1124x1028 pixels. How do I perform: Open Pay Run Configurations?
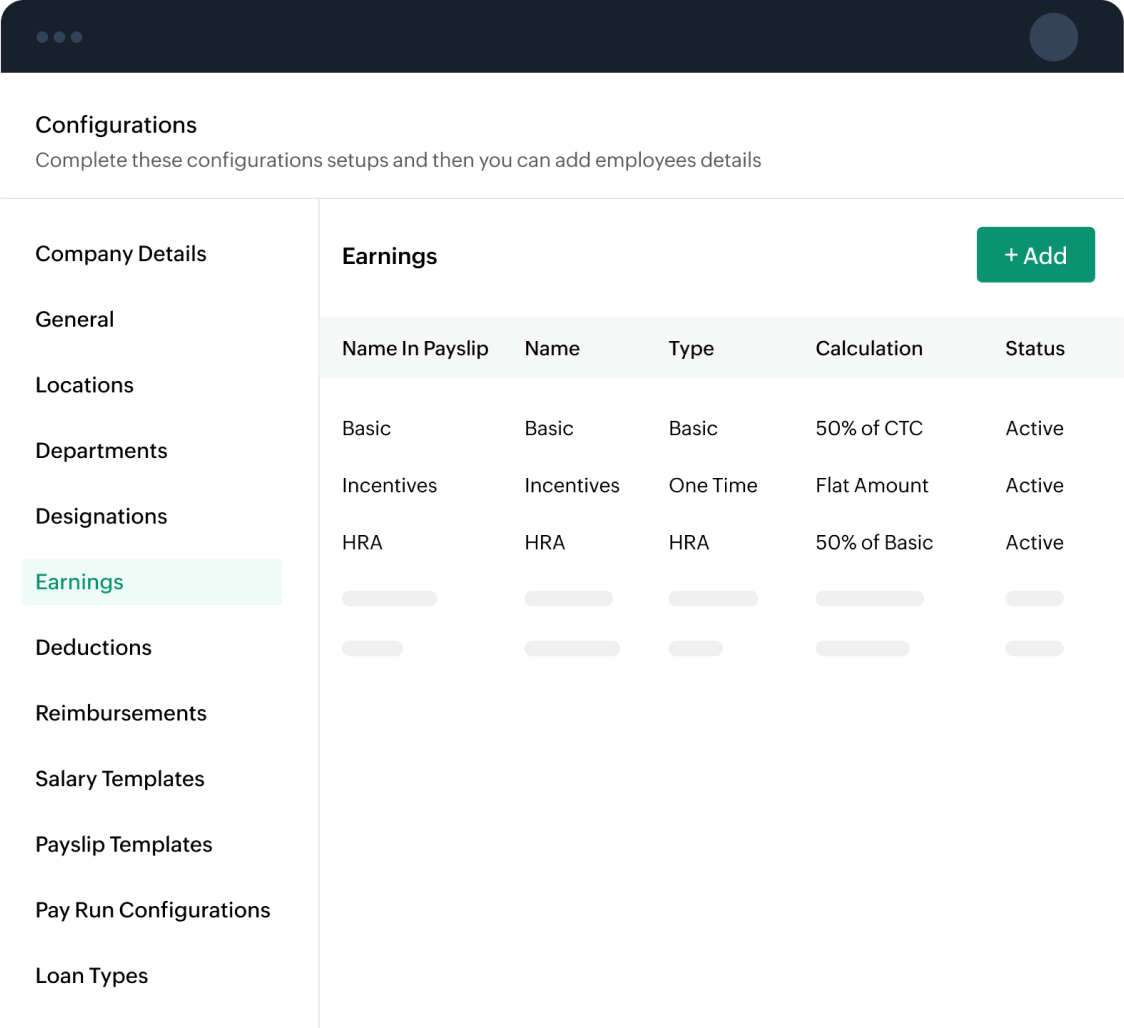[152, 910]
